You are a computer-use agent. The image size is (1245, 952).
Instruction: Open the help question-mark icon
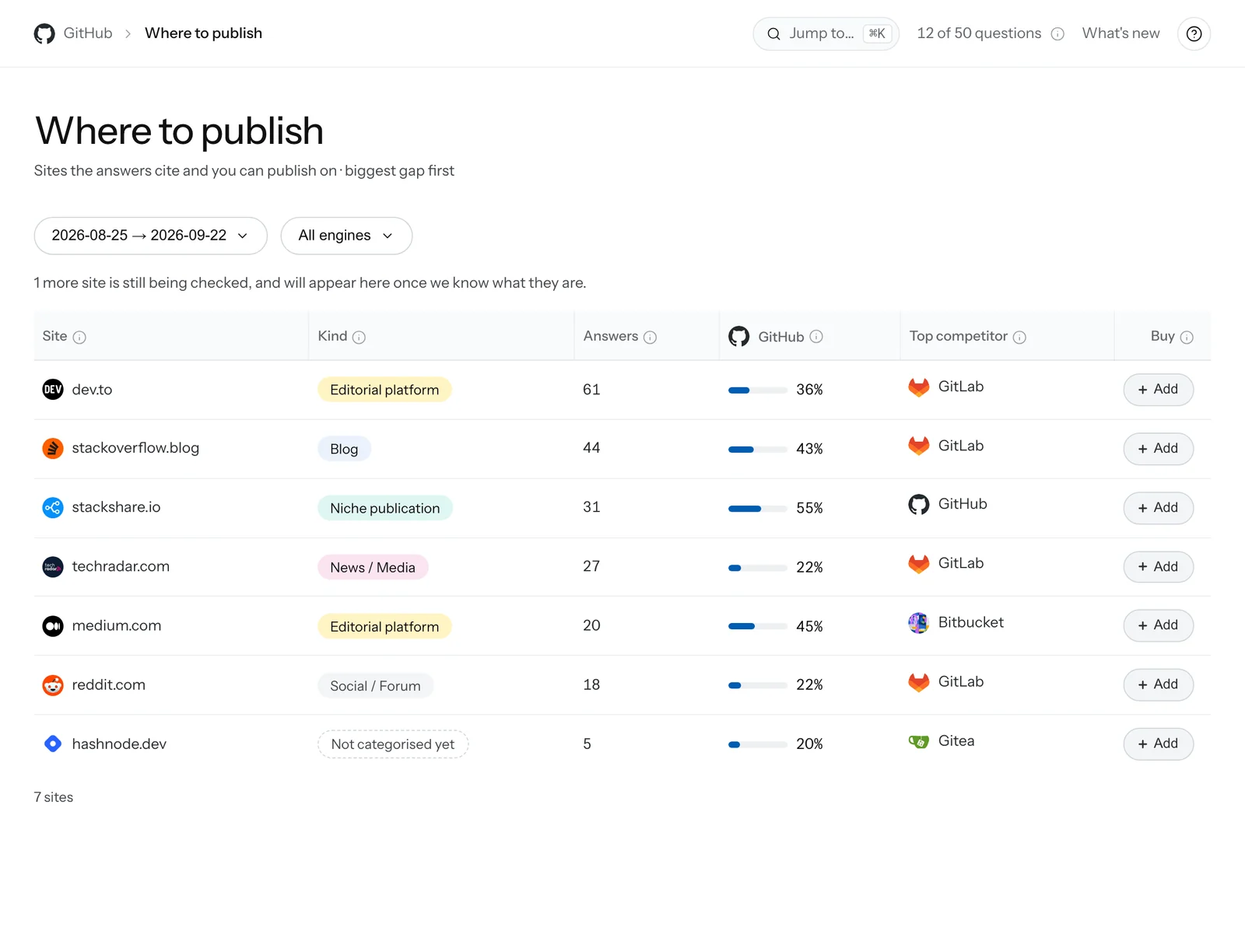pyautogui.click(x=1194, y=33)
